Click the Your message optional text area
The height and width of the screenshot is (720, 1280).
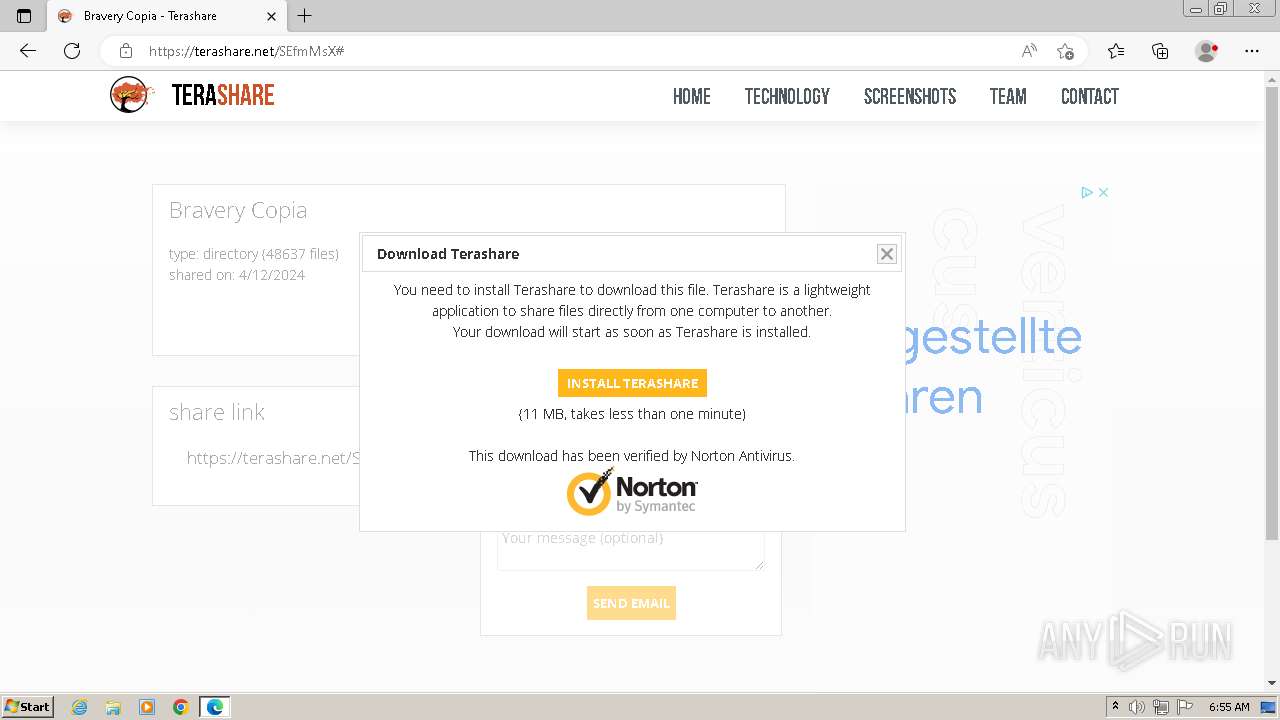631,550
